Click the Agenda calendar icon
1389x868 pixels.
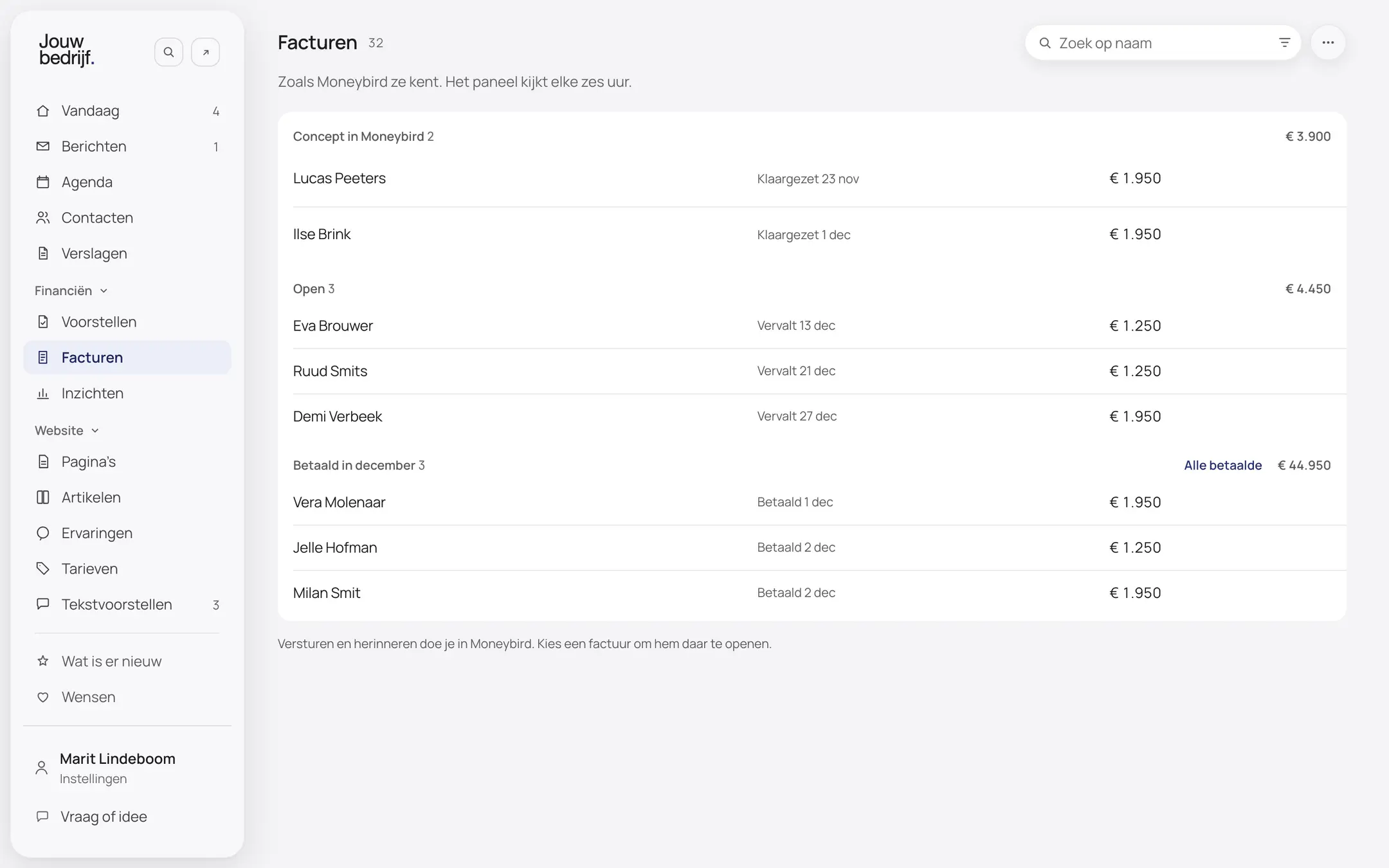click(43, 182)
